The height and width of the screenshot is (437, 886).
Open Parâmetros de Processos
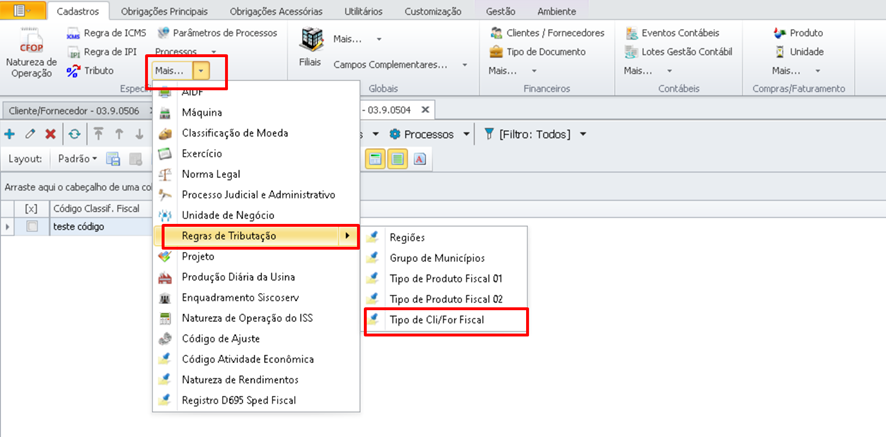[217, 33]
